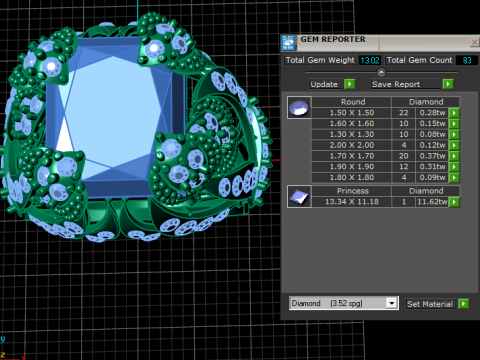Select the 1.80 X 1.80 size cell
This screenshot has width=480, height=360.
[351, 177]
